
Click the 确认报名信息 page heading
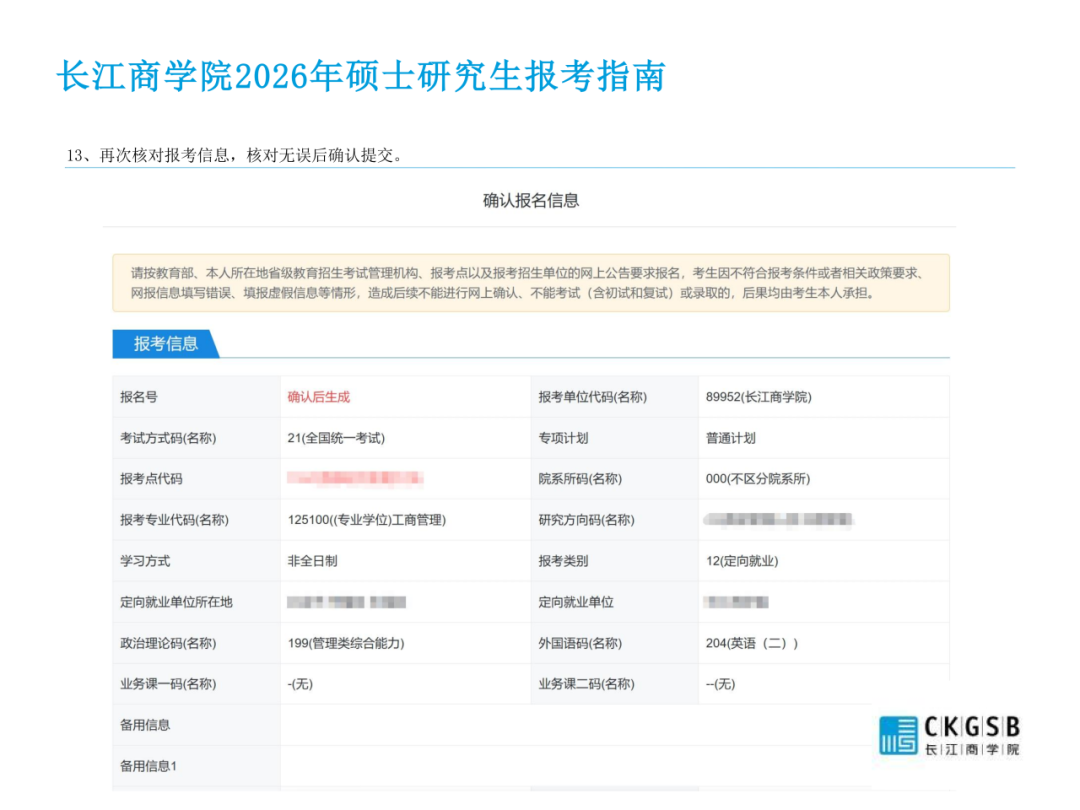pyautogui.click(x=531, y=201)
